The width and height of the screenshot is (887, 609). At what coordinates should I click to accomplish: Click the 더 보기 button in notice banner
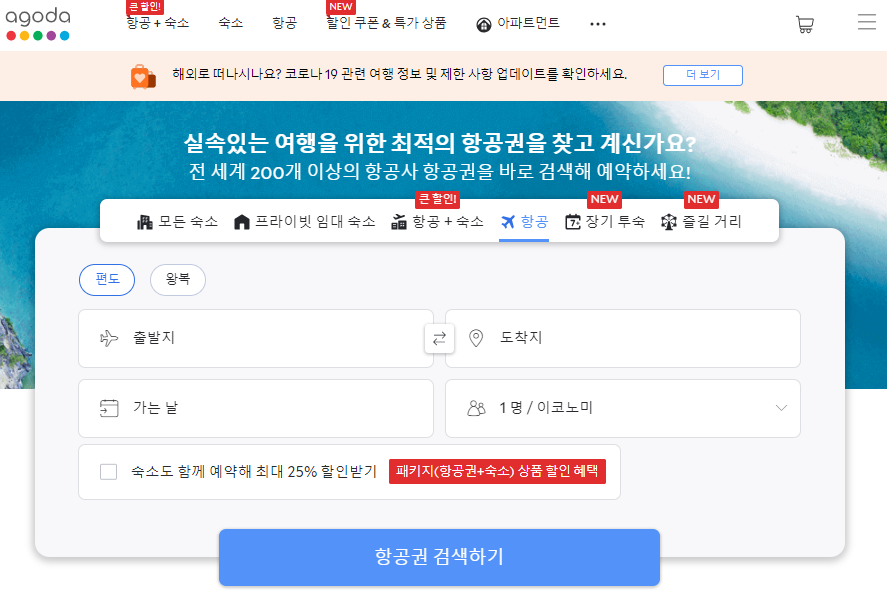point(702,74)
